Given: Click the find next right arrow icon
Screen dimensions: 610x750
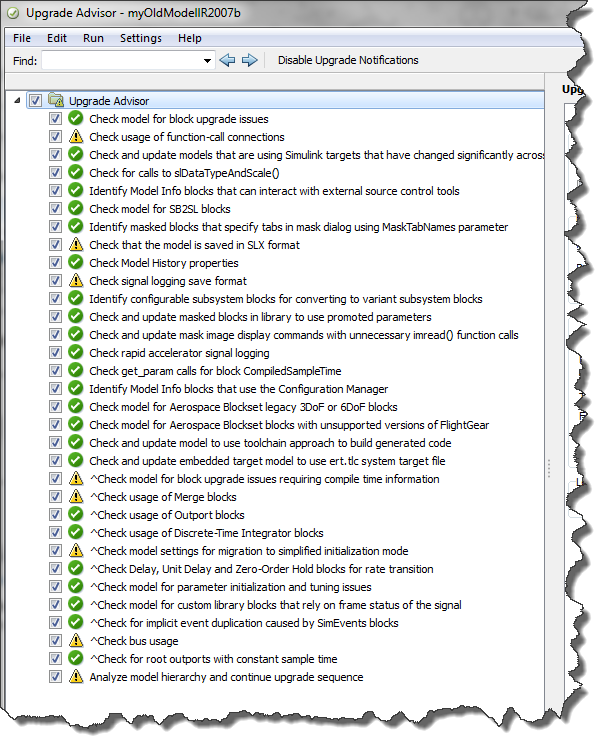Looking at the screenshot, I should (x=249, y=60).
